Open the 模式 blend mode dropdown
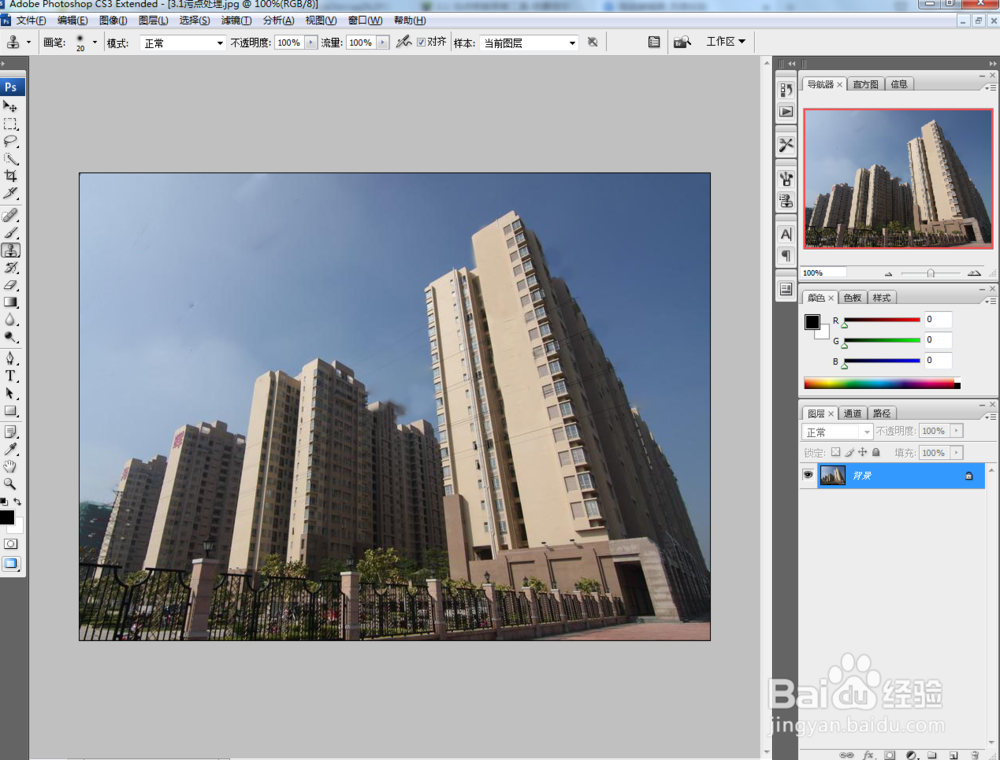The width and height of the screenshot is (1000, 760). [183, 43]
